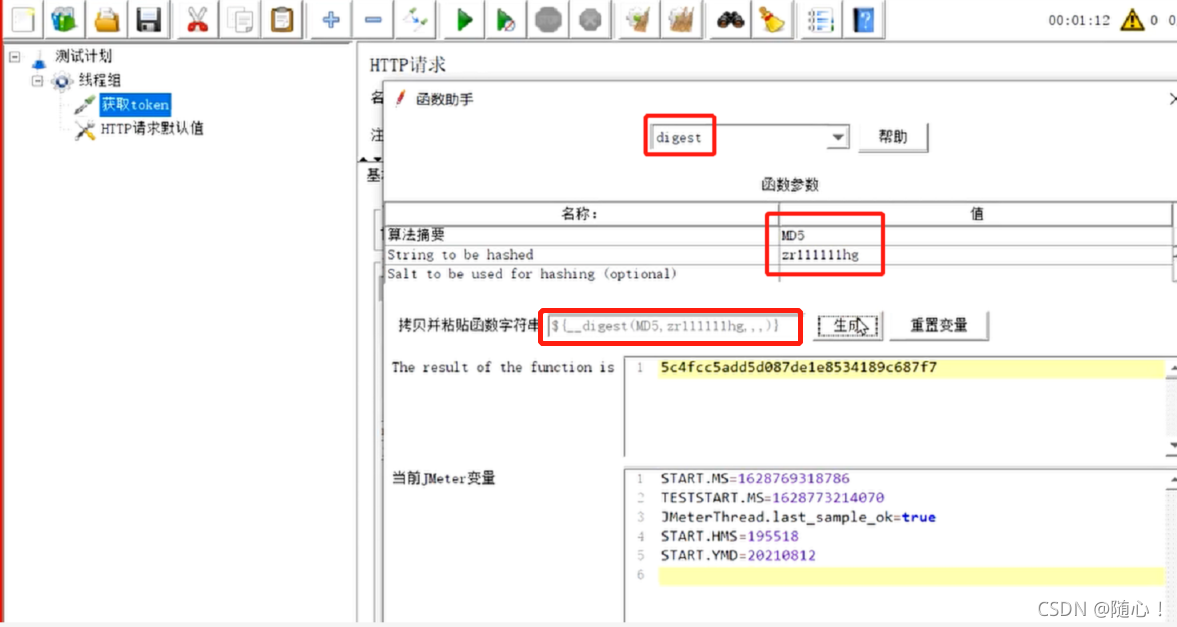Click the Help question mark icon
Image resolution: width=1177 pixels, height=627 pixels.
coord(863,19)
